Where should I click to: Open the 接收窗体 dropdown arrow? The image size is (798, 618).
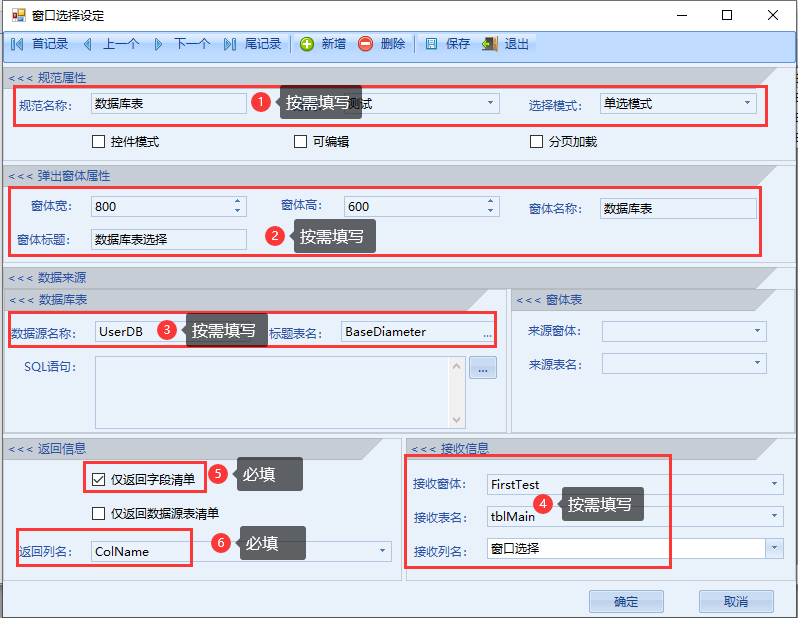click(774, 484)
